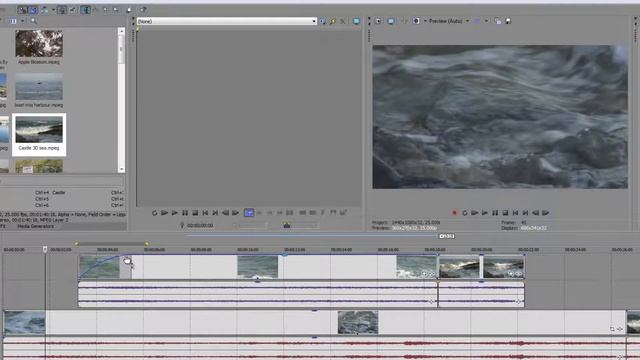The image size is (640, 360).
Task: Toggle the highlighted blue trimmer button
Action: [x=249, y=213]
